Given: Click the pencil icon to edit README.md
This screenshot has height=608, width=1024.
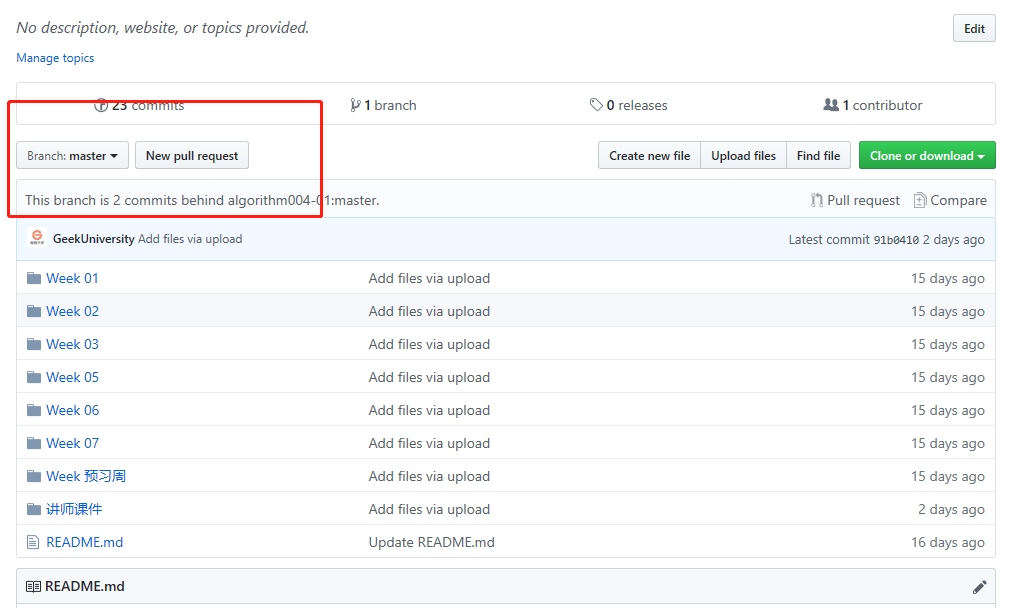Looking at the screenshot, I should pos(979,587).
